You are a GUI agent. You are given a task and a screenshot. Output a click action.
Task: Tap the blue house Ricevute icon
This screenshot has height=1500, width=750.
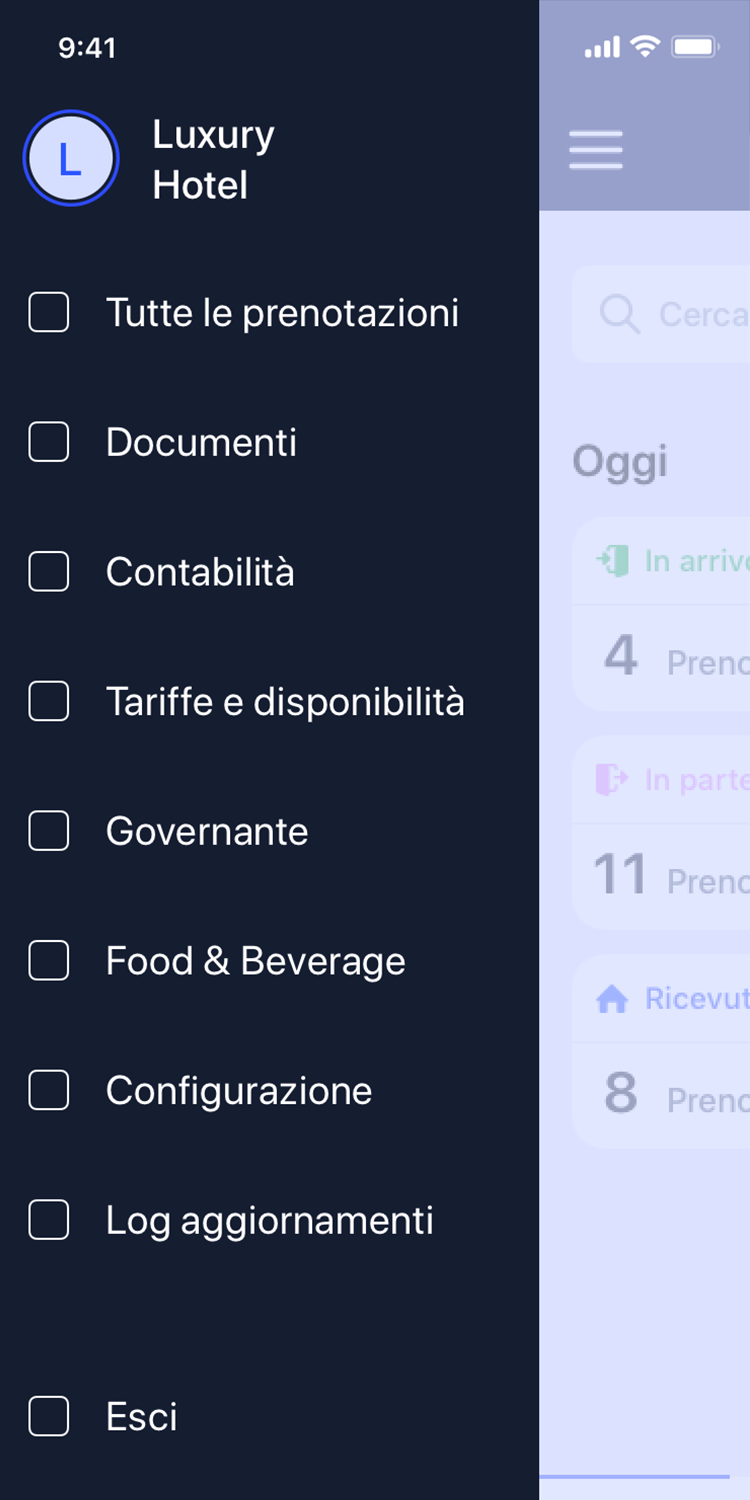pyautogui.click(x=612, y=998)
